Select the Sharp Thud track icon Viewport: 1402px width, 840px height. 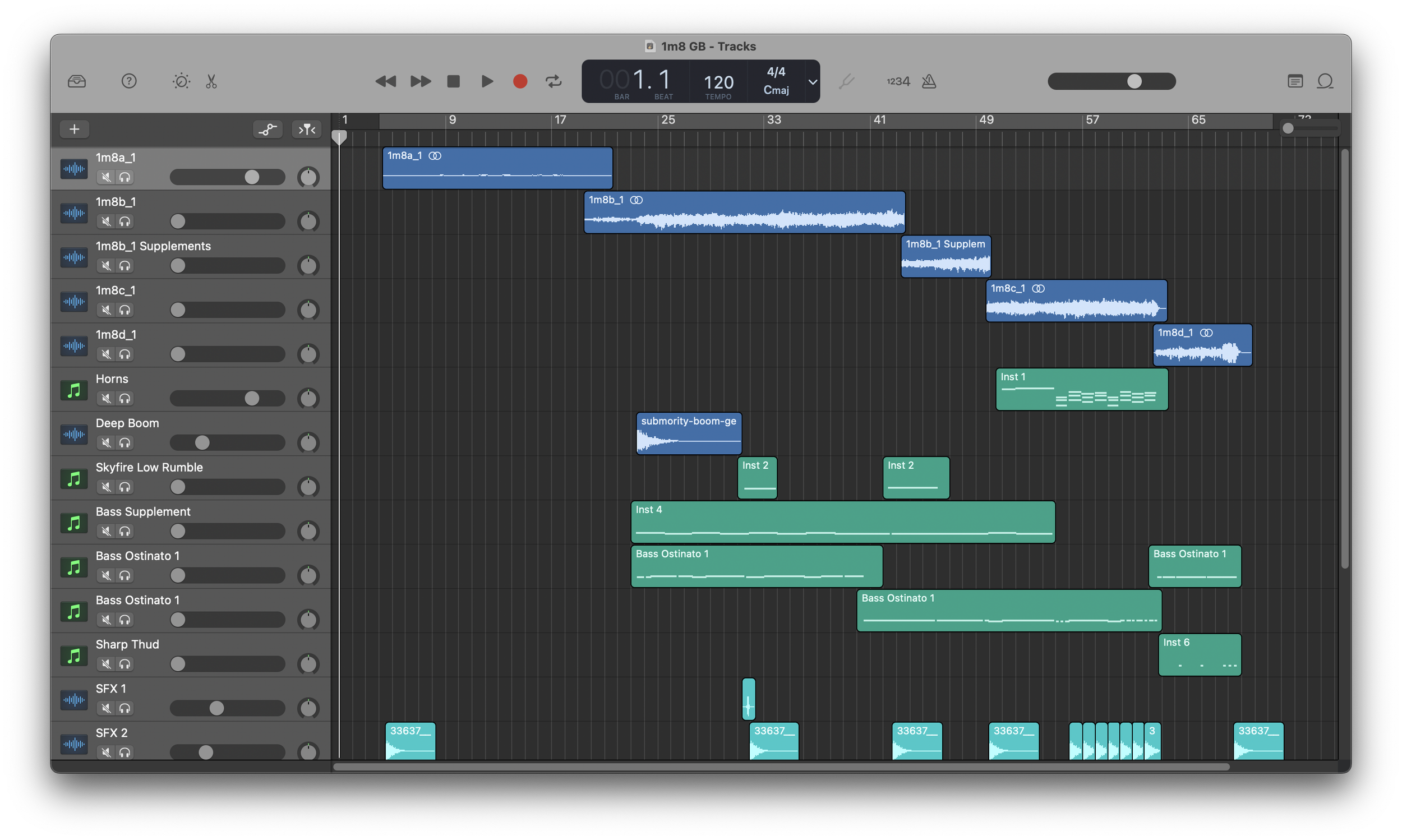coord(74,656)
